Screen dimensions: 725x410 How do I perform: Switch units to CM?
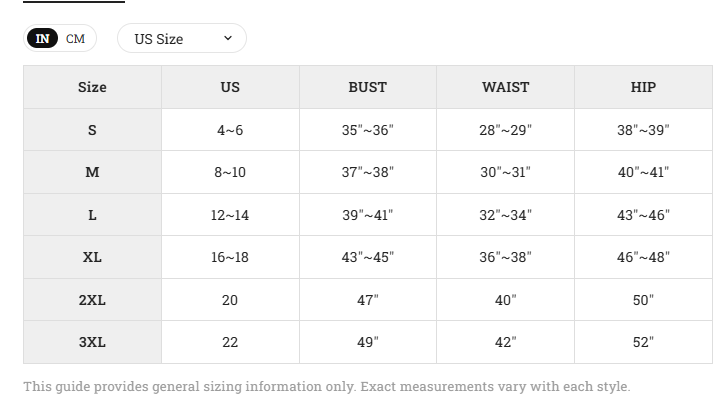[75, 38]
